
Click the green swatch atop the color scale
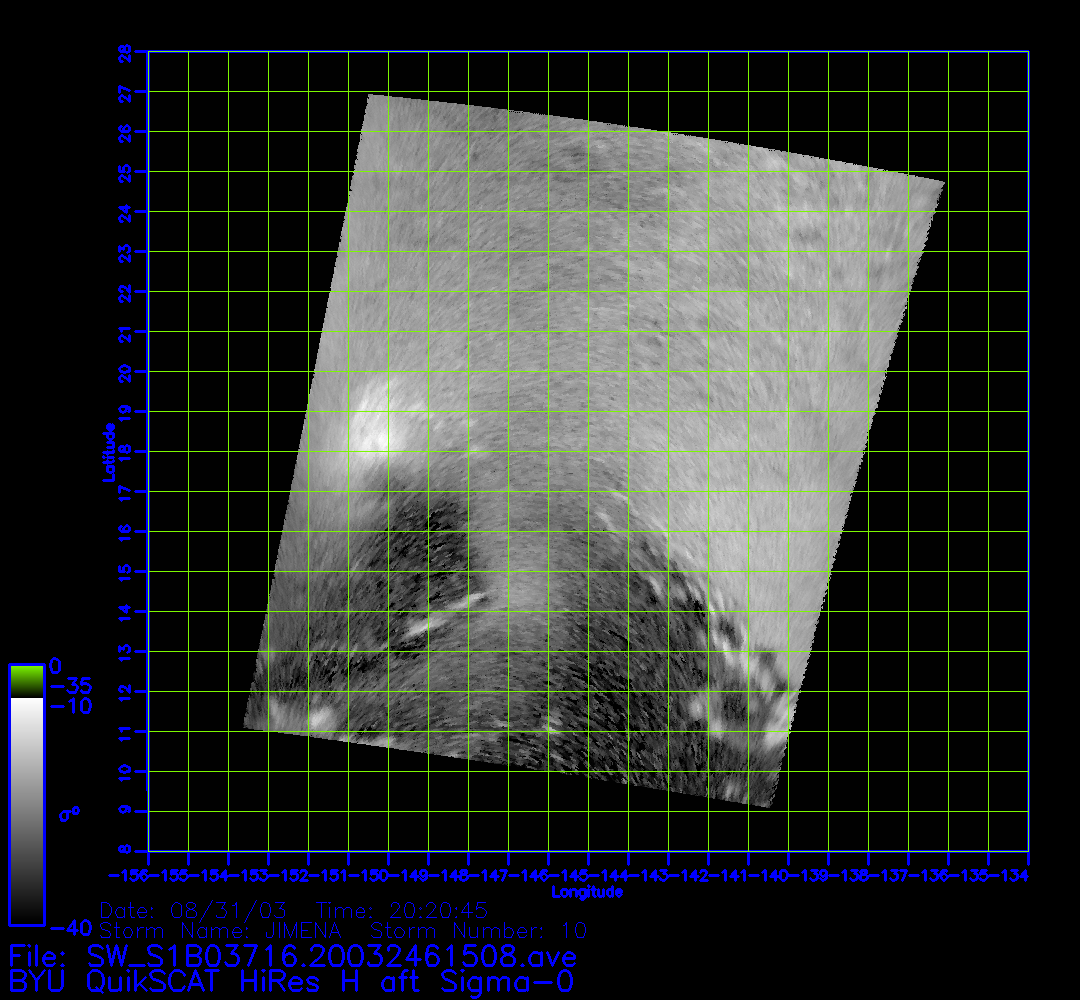[26, 681]
